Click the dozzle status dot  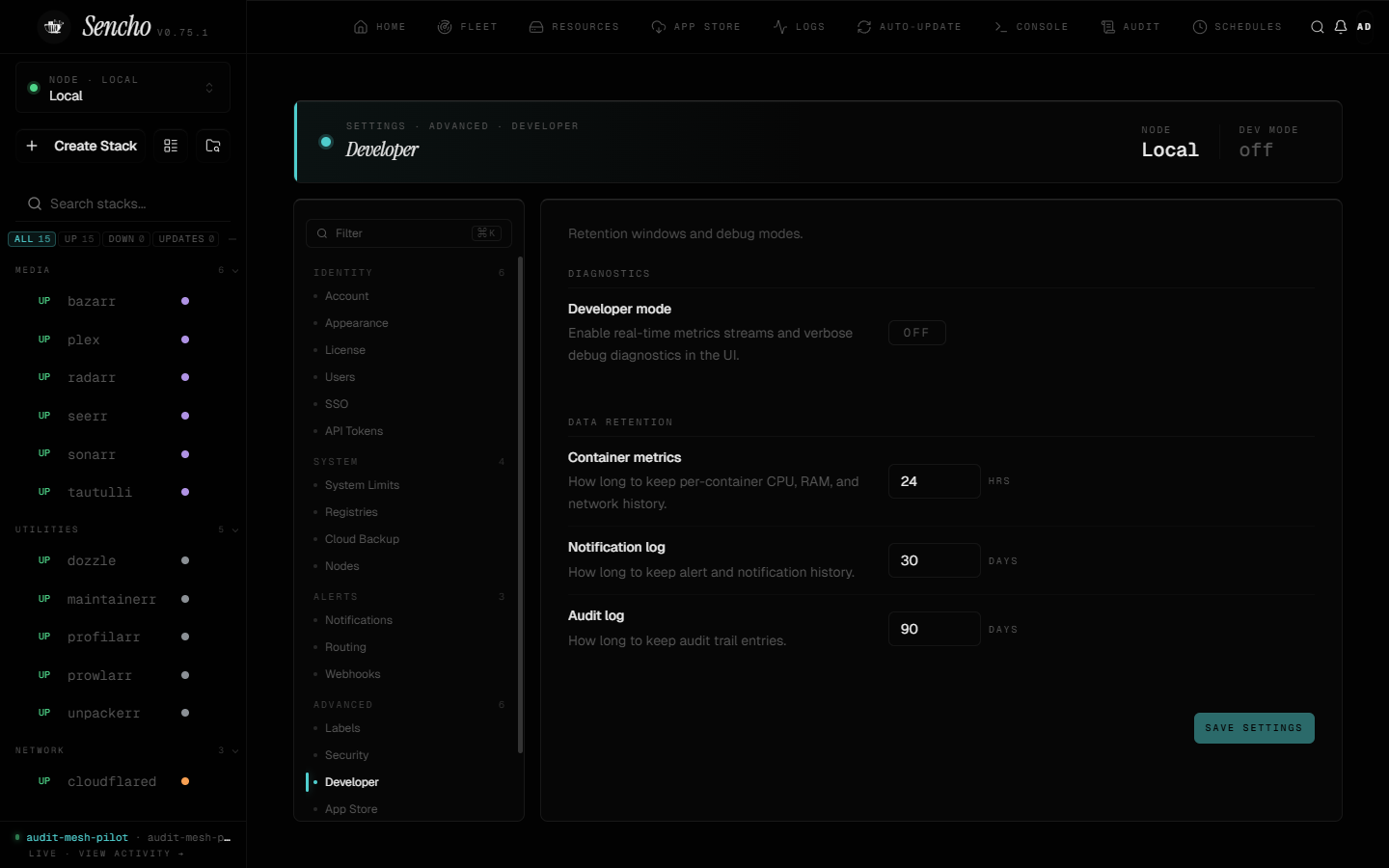click(x=185, y=560)
